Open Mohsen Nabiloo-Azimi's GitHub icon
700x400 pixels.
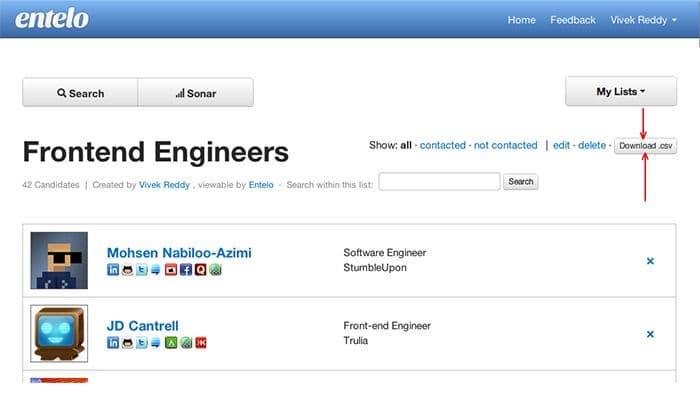pos(127,270)
